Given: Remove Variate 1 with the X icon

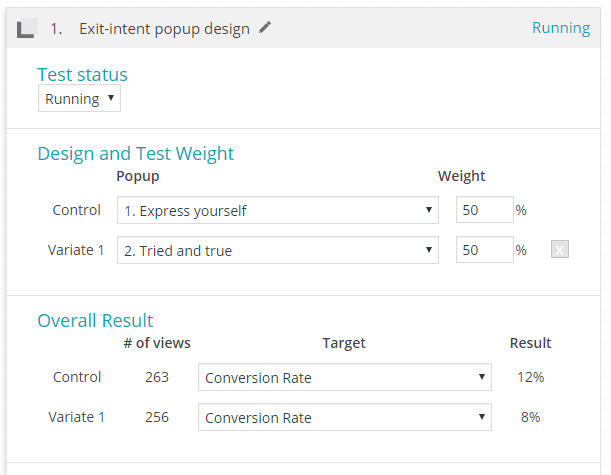Looking at the screenshot, I should click(560, 250).
